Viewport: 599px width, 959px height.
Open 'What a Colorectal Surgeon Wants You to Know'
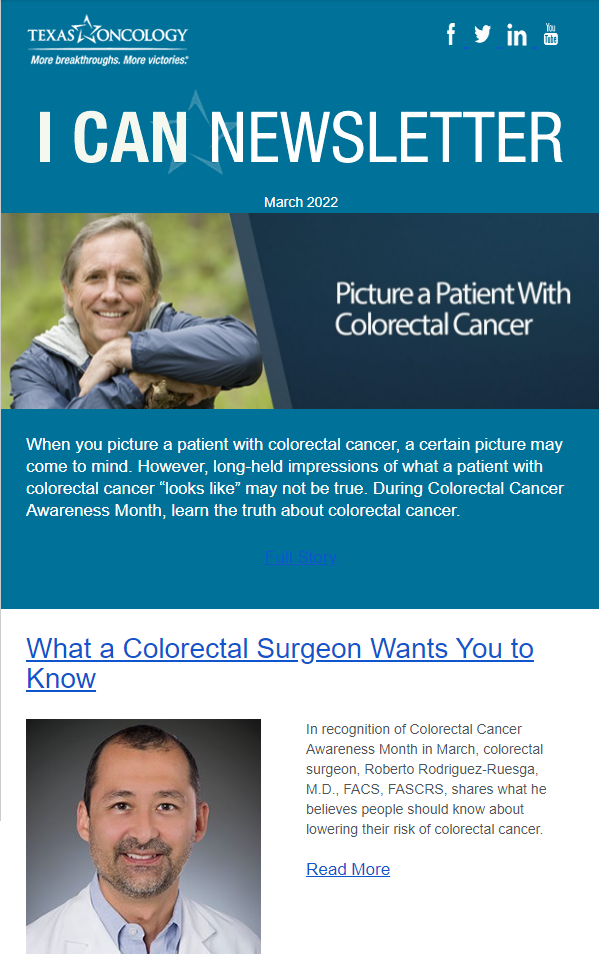(x=280, y=663)
